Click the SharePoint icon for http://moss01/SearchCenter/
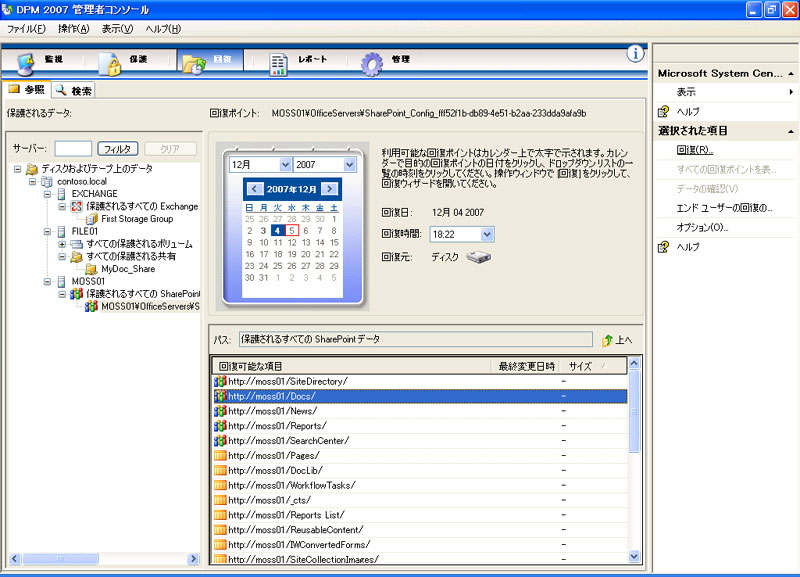The height and width of the screenshot is (577, 800). (x=220, y=441)
